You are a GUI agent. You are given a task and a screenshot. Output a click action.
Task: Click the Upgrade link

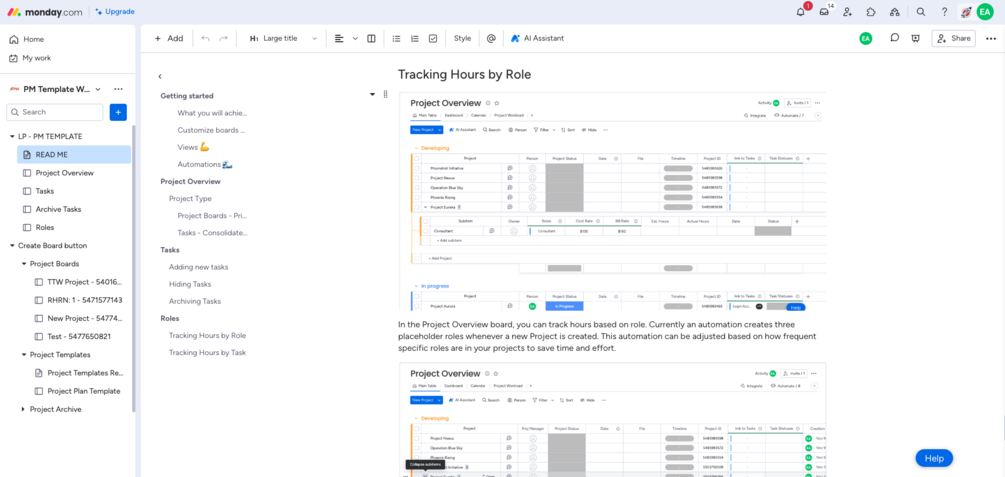(115, 12)
